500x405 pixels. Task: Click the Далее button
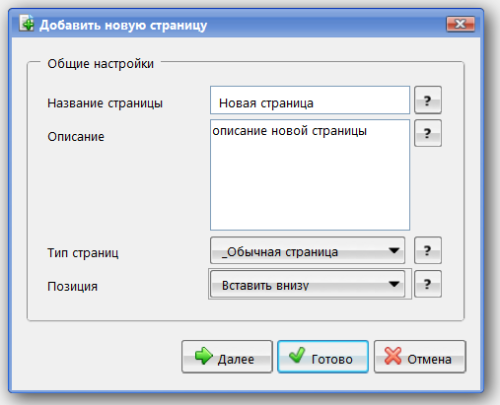click(x=227, y=357)
